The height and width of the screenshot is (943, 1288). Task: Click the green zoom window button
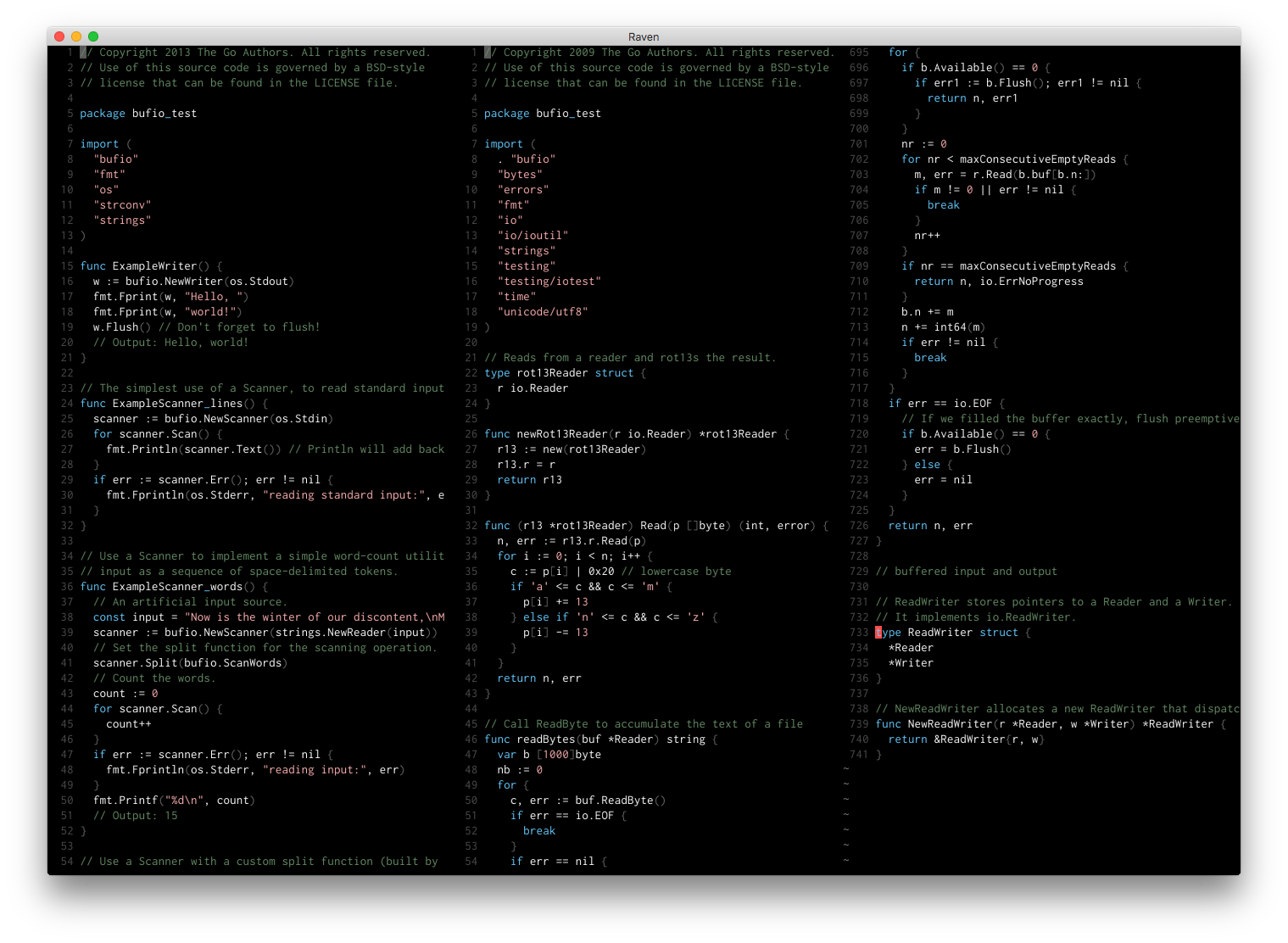point(93,36)
